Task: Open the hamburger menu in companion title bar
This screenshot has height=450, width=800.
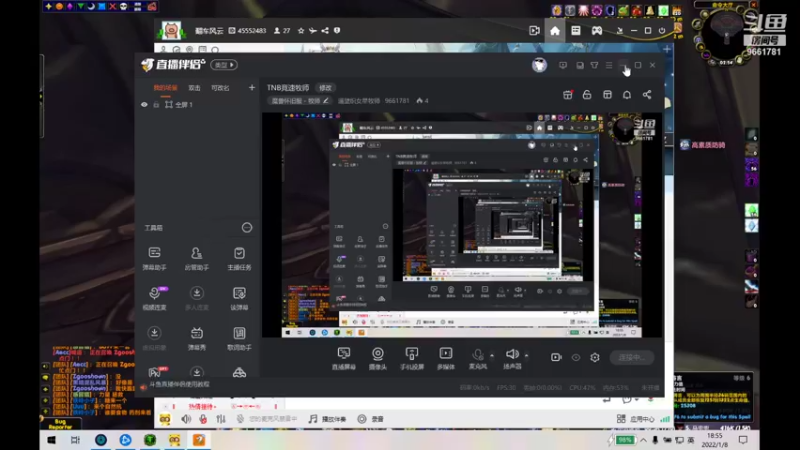Action: [609, 65]
